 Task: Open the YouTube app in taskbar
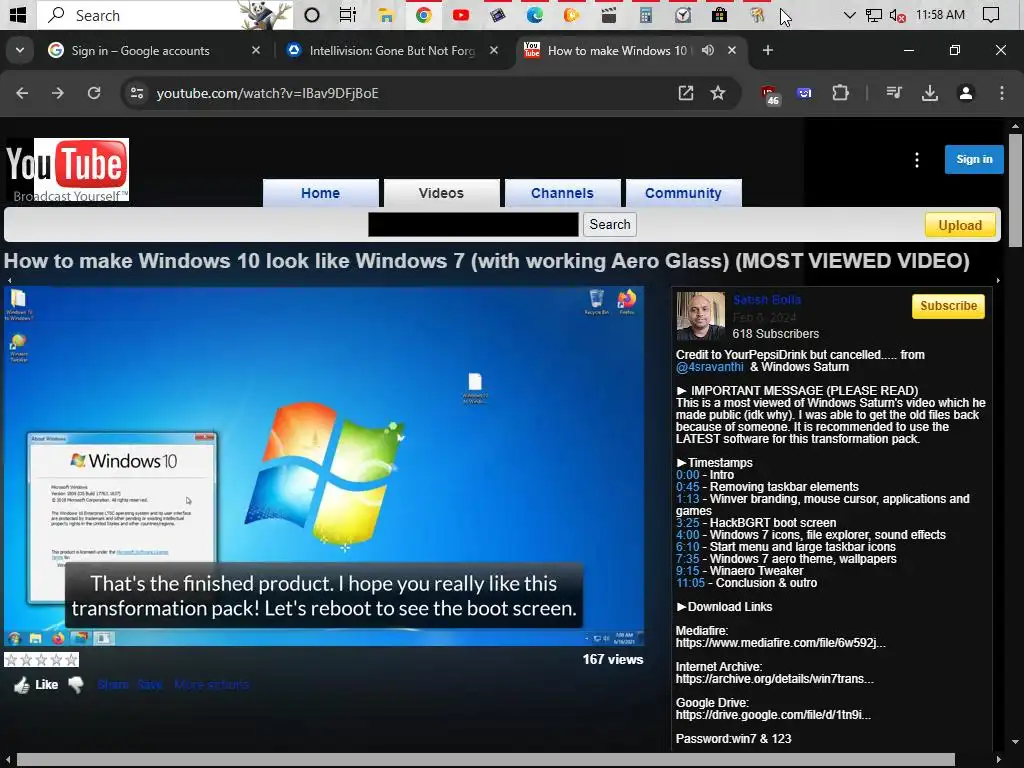460,14
